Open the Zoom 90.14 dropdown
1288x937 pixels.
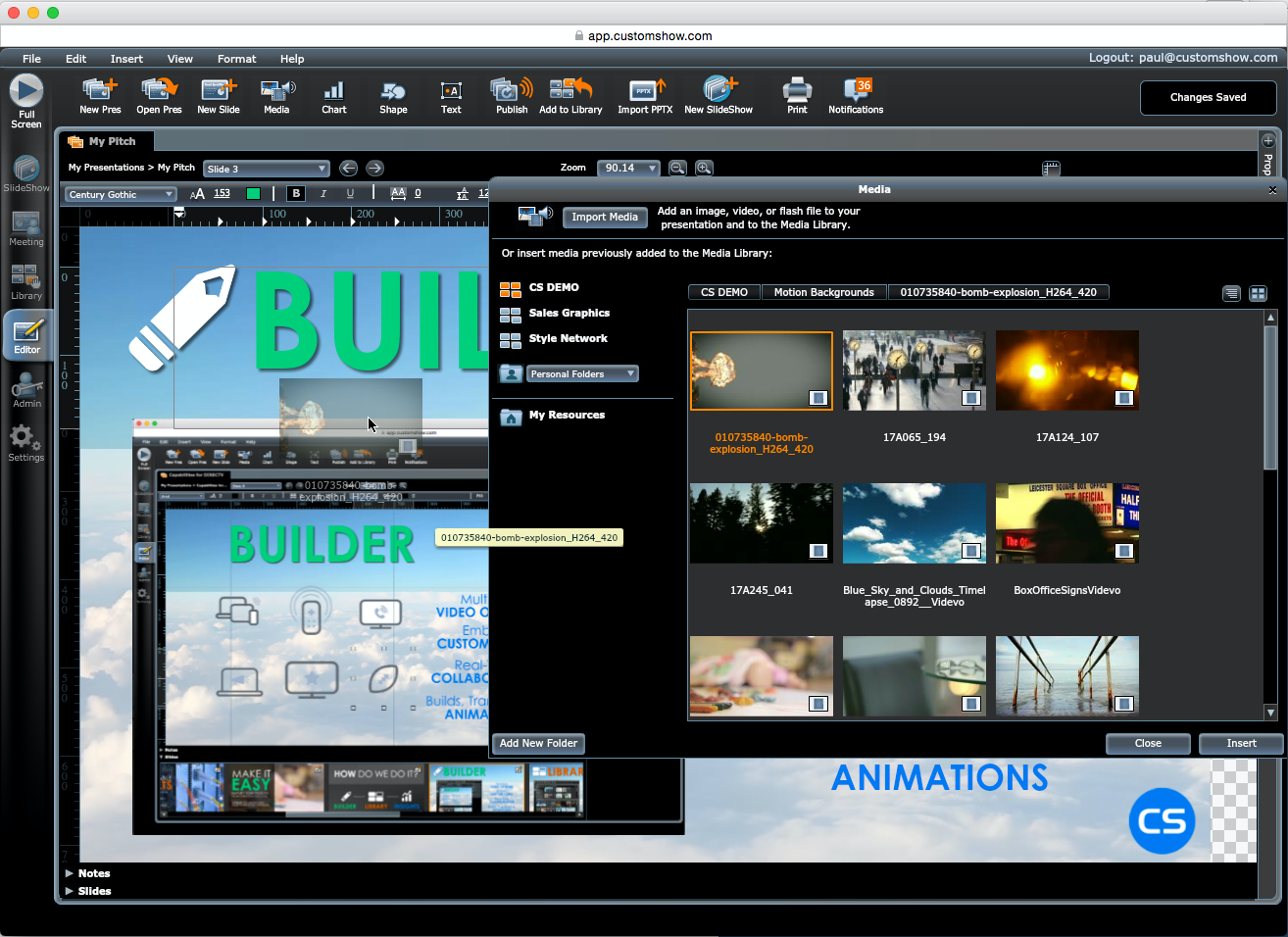pyautogui.click(x=628, y=168)
